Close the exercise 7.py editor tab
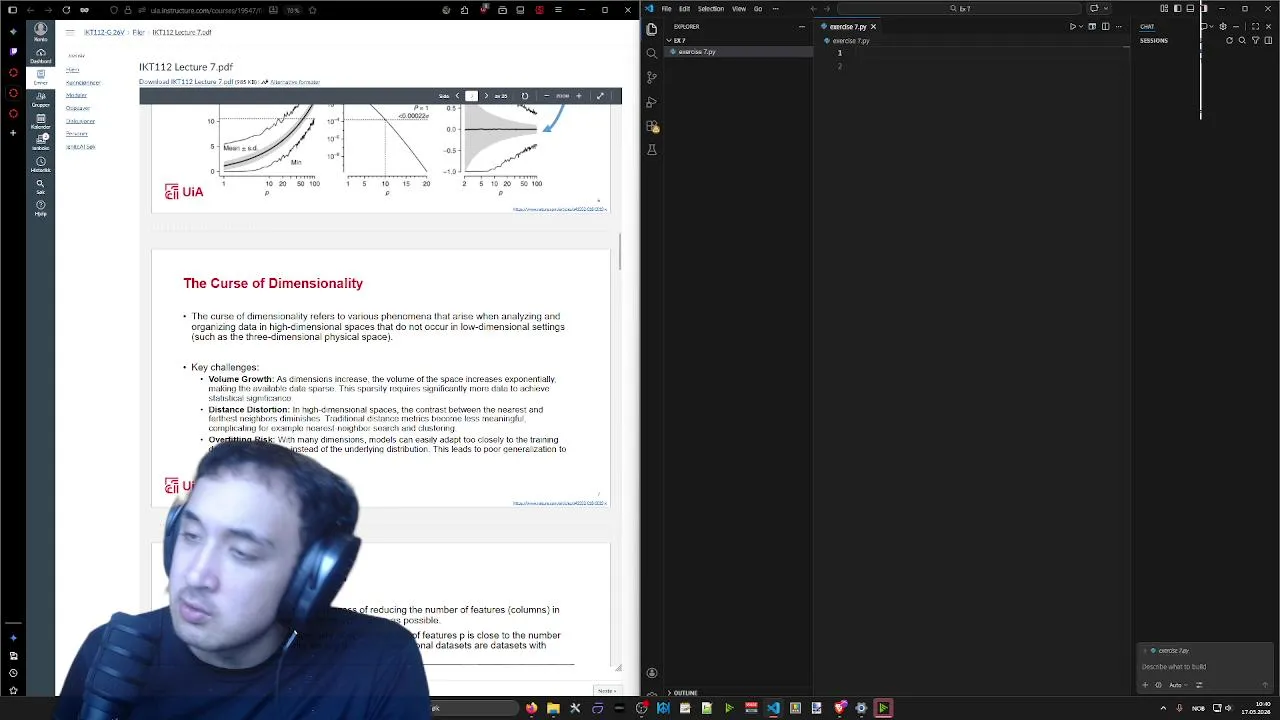This screenshot has width=1280, height=720. click(873, 27)
